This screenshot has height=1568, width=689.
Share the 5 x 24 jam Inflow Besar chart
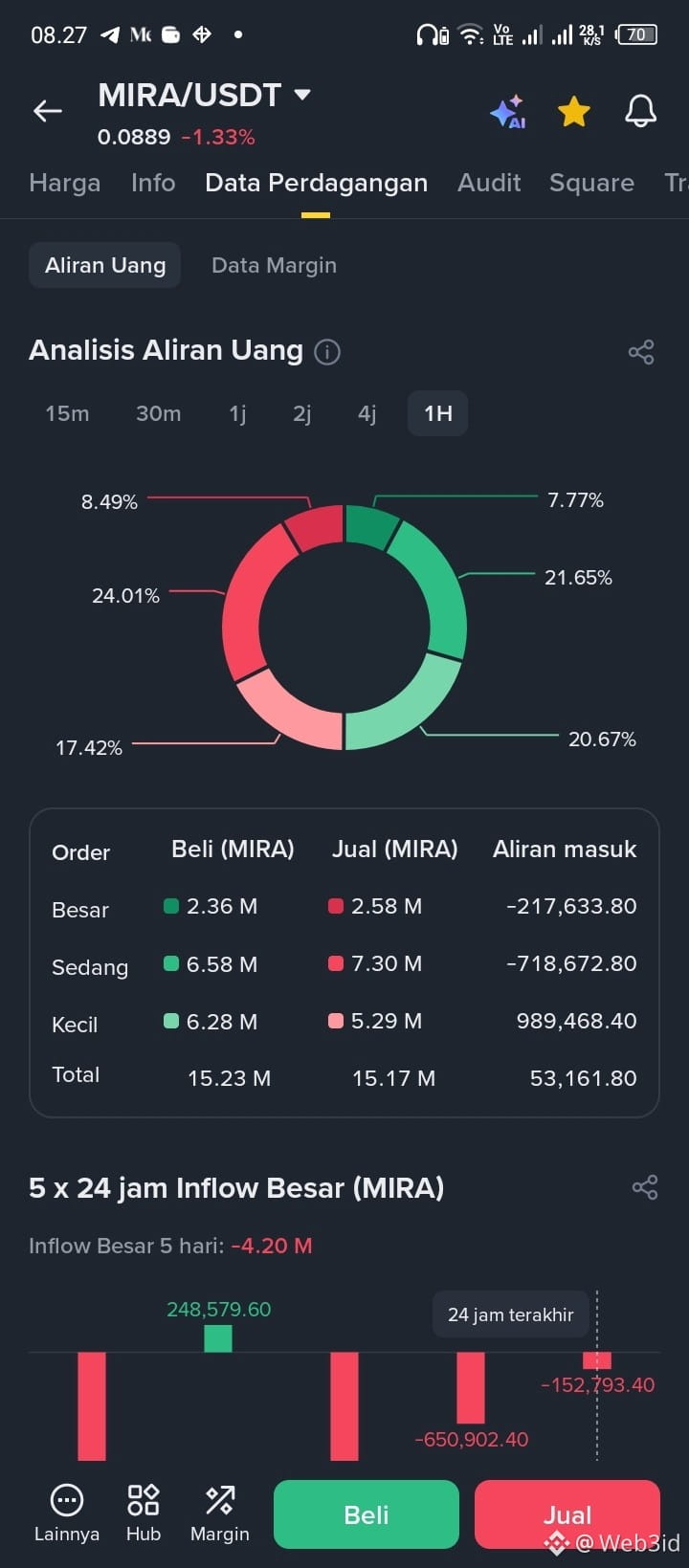pyautogui.click(x=645, y=1187)
